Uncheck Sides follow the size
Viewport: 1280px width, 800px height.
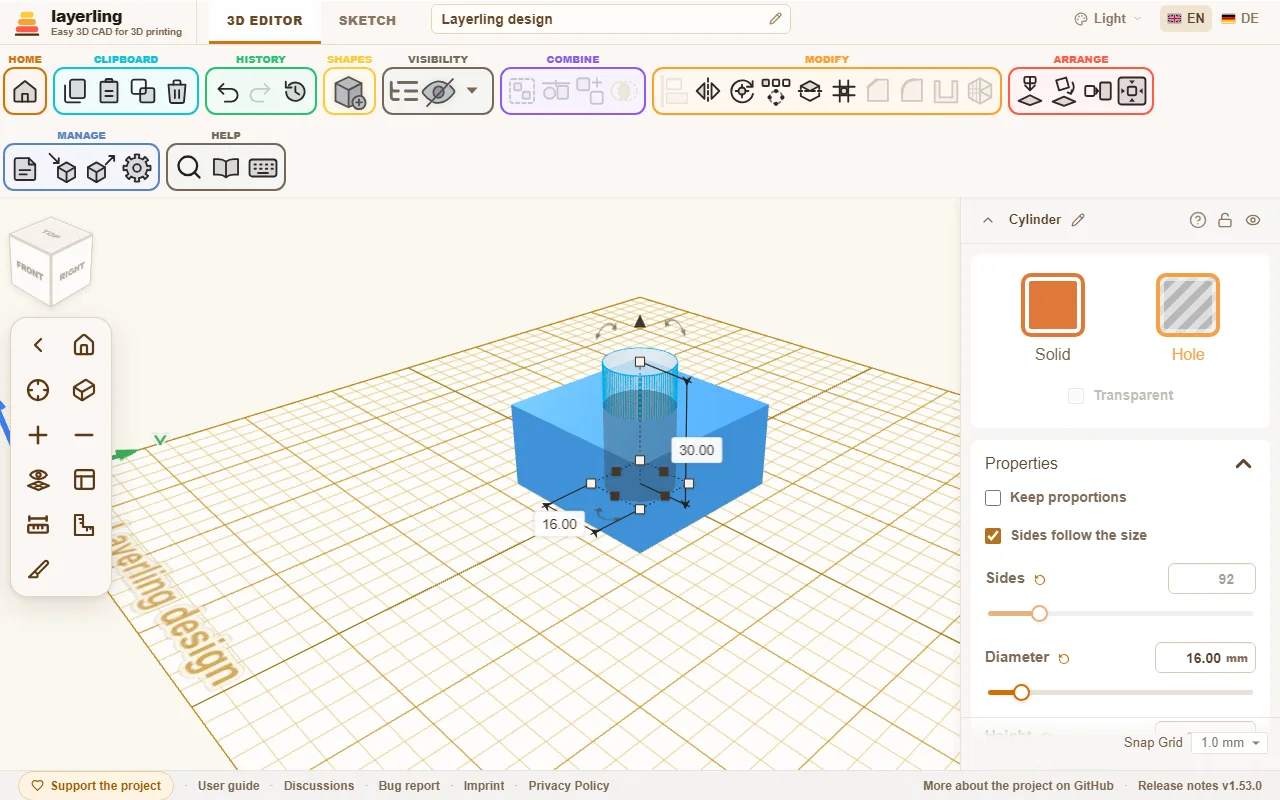[993, 536]
